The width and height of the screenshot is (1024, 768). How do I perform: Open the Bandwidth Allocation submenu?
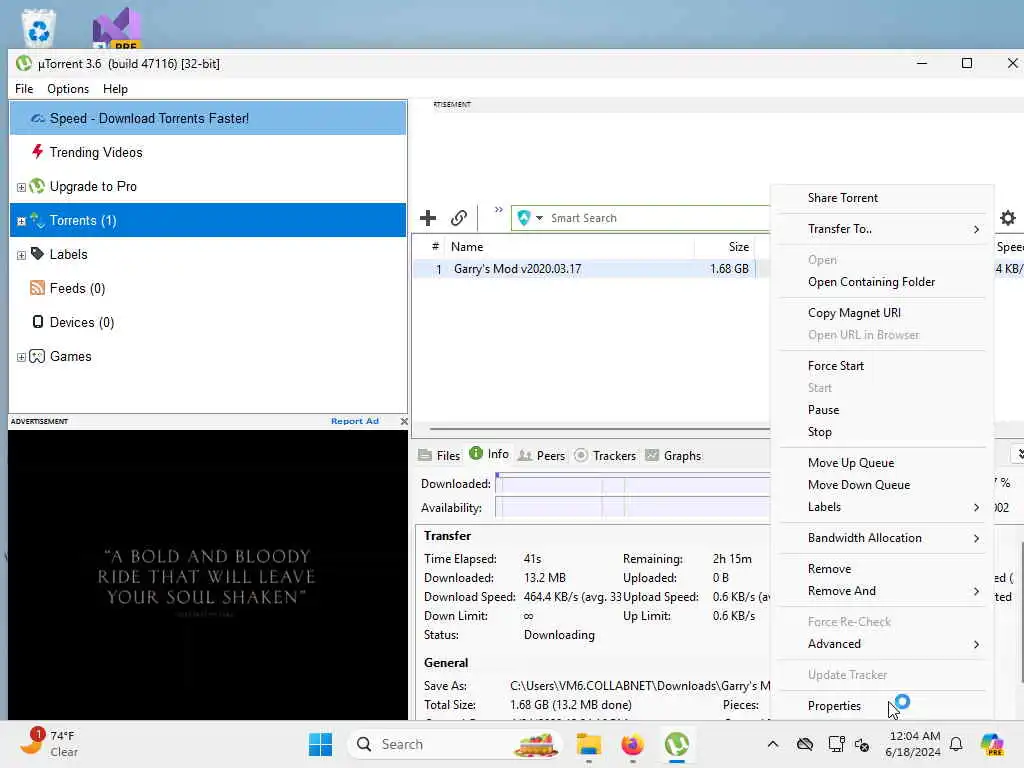coord(882,537)
